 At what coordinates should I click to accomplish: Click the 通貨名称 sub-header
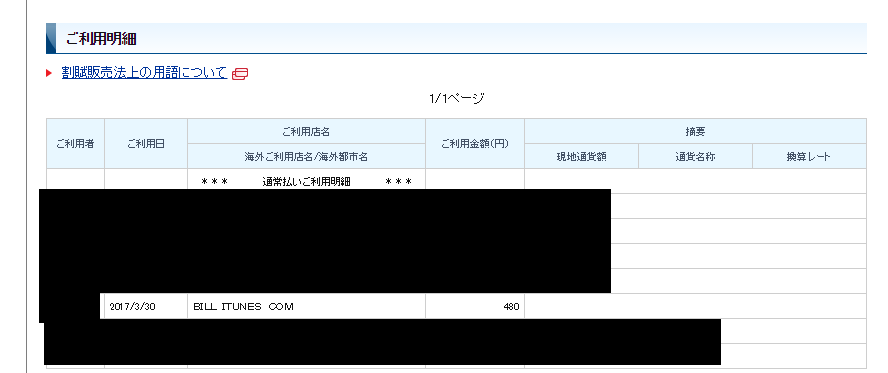[x=695, y=156]
